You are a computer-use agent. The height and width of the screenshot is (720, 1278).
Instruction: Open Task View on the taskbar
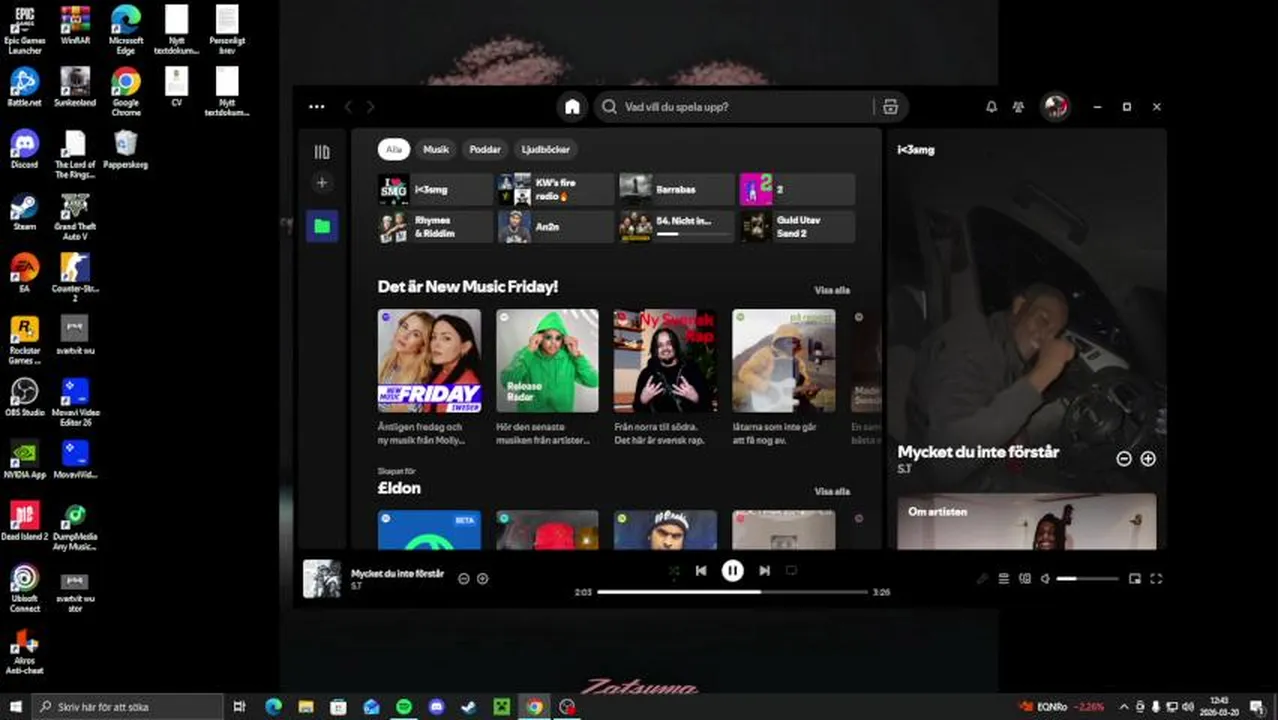tap(239, 707)
